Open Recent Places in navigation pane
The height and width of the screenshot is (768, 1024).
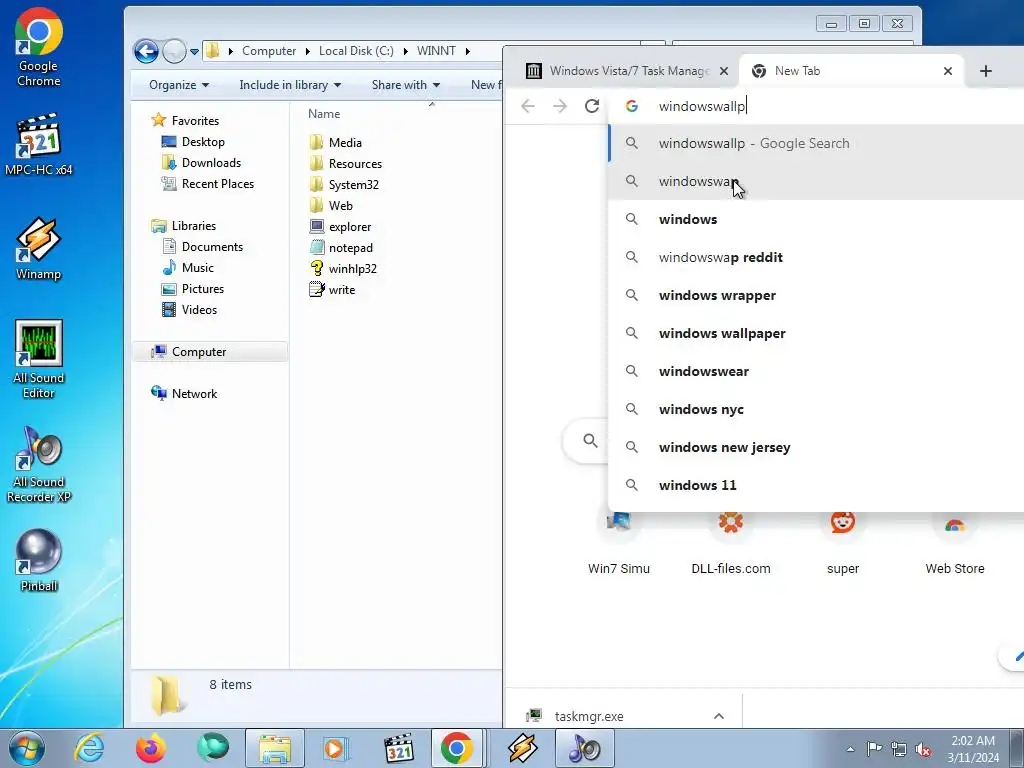208,184
